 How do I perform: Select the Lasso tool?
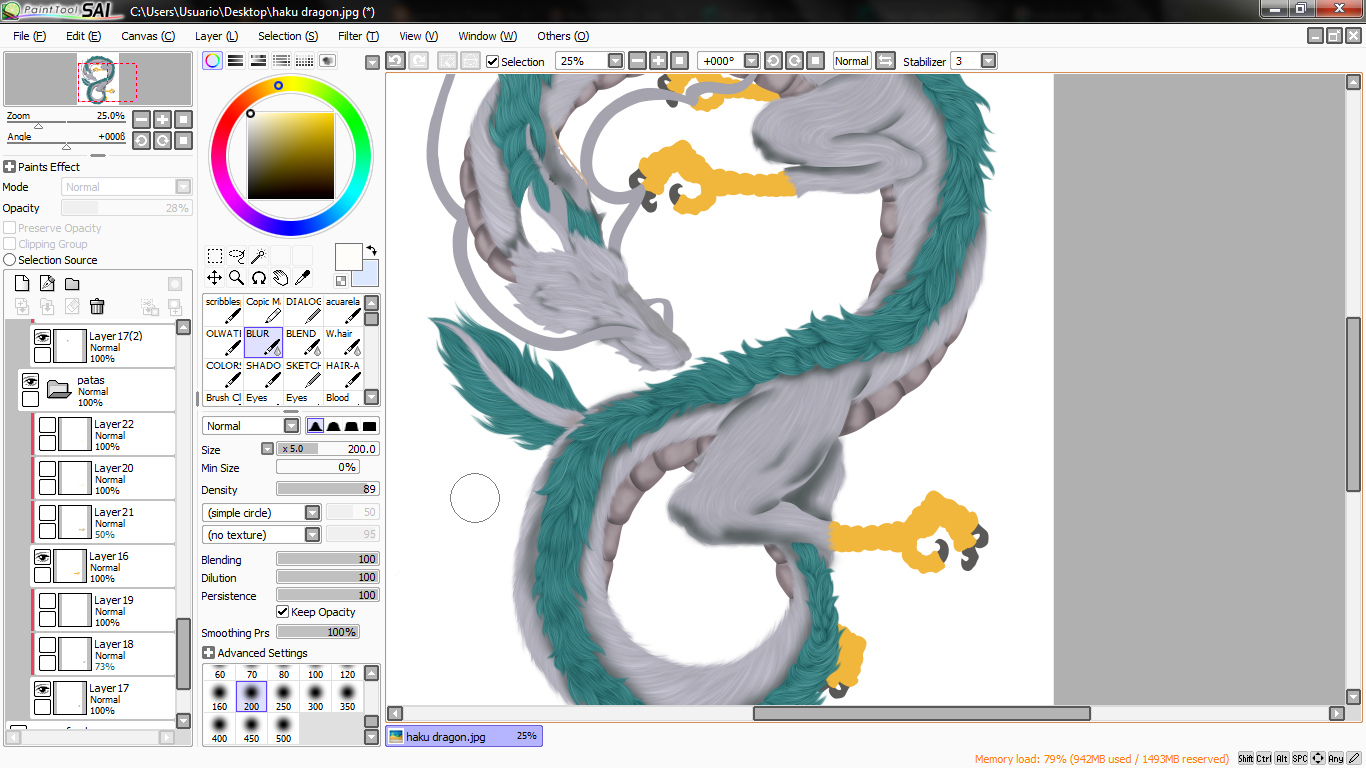pyautogui.click(x=236, y=256)
